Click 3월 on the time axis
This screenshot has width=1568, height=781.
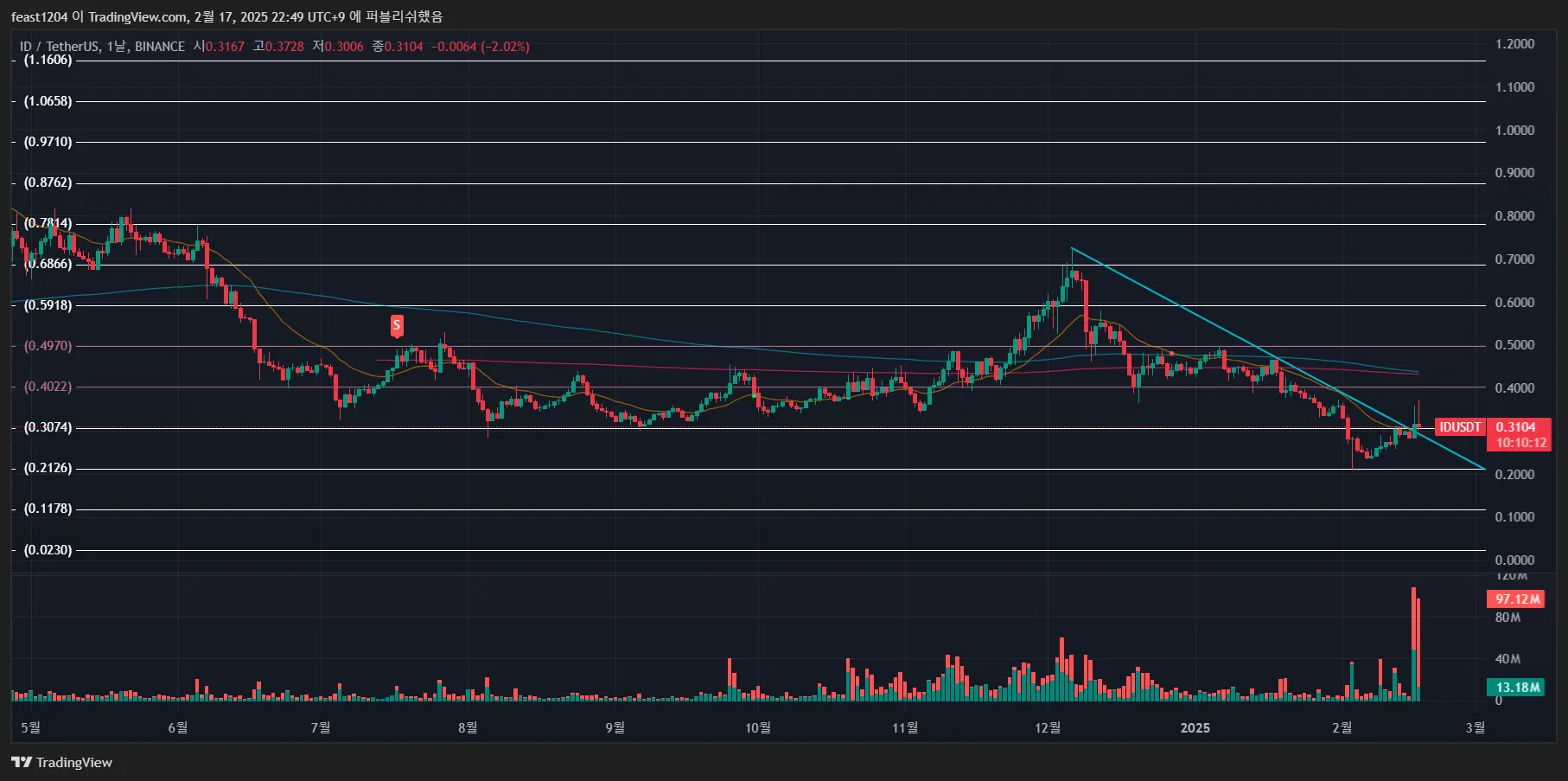[1475, 727]
